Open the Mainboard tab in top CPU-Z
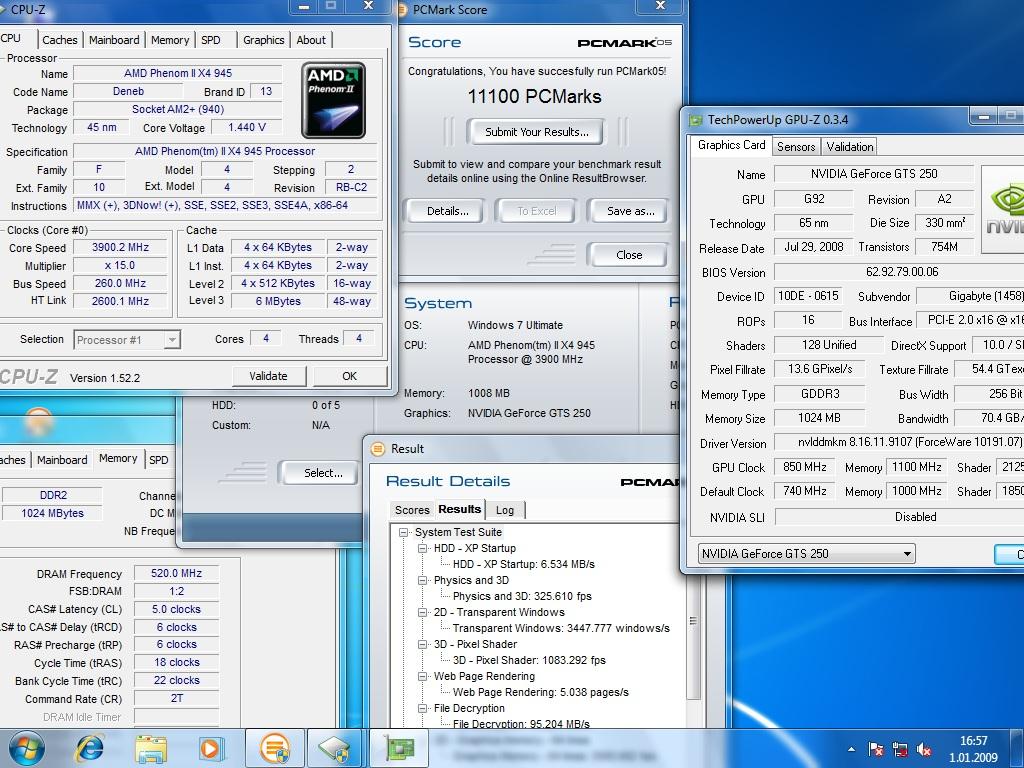The width and height of the screenshot is (1024, 768). (114, 40)
